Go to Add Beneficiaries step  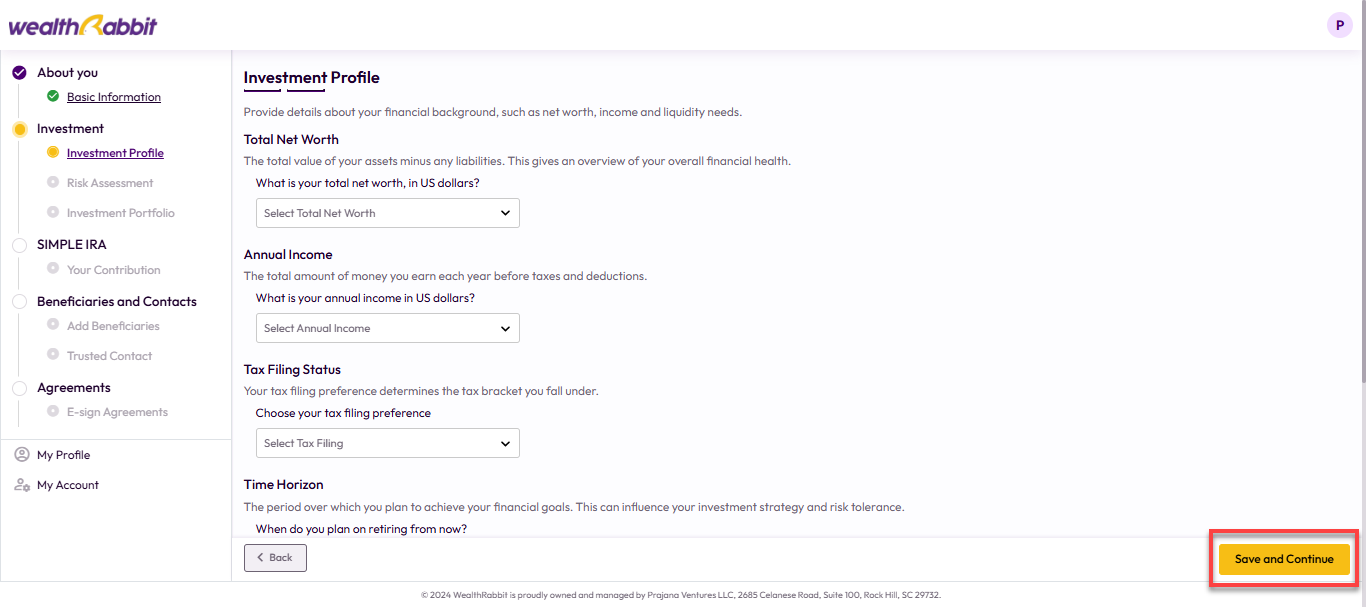pyautogui.click(x=113, y=326)
